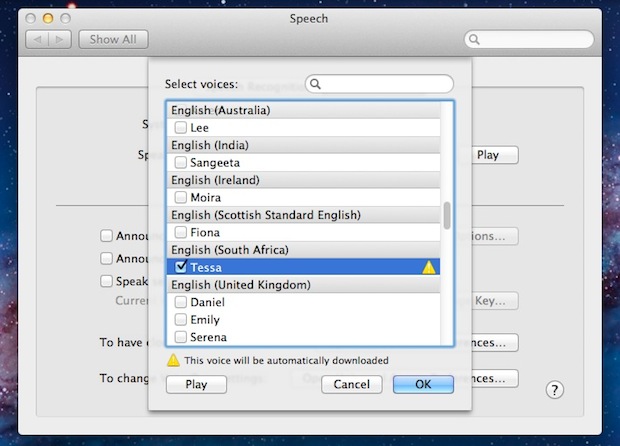This screenshot has height=446, width=620.
Task: Click the Play button in the voices sheet
Action: pos(196,384)
